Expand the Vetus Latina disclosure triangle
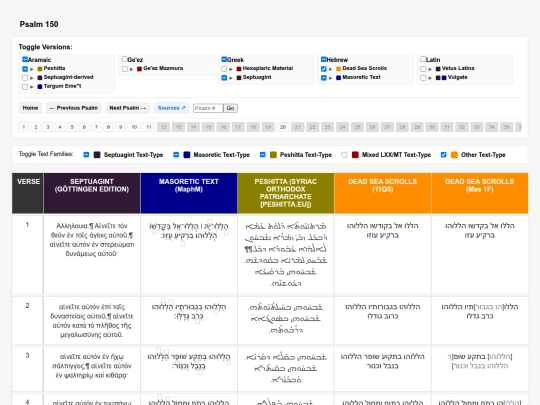This screenshot has height=405, width=540. [x=430, y=69]
